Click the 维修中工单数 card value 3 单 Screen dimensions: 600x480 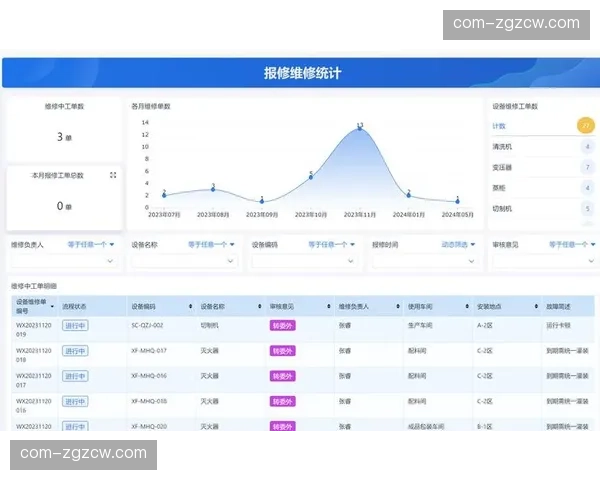(x=64, y=137)
